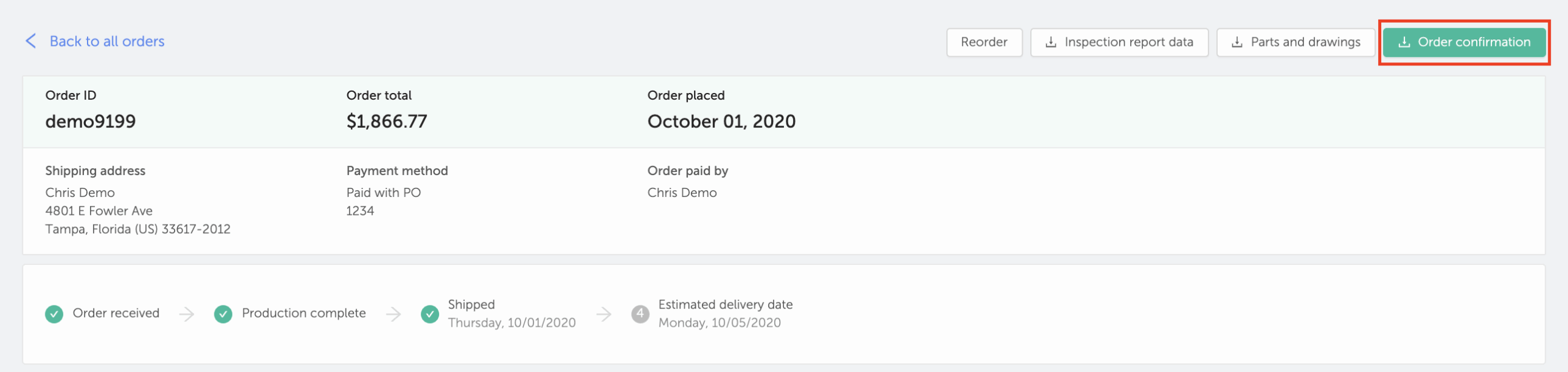Click the step 4 delivery circle icon
The image size is (1568, 372).
(640, 314)
